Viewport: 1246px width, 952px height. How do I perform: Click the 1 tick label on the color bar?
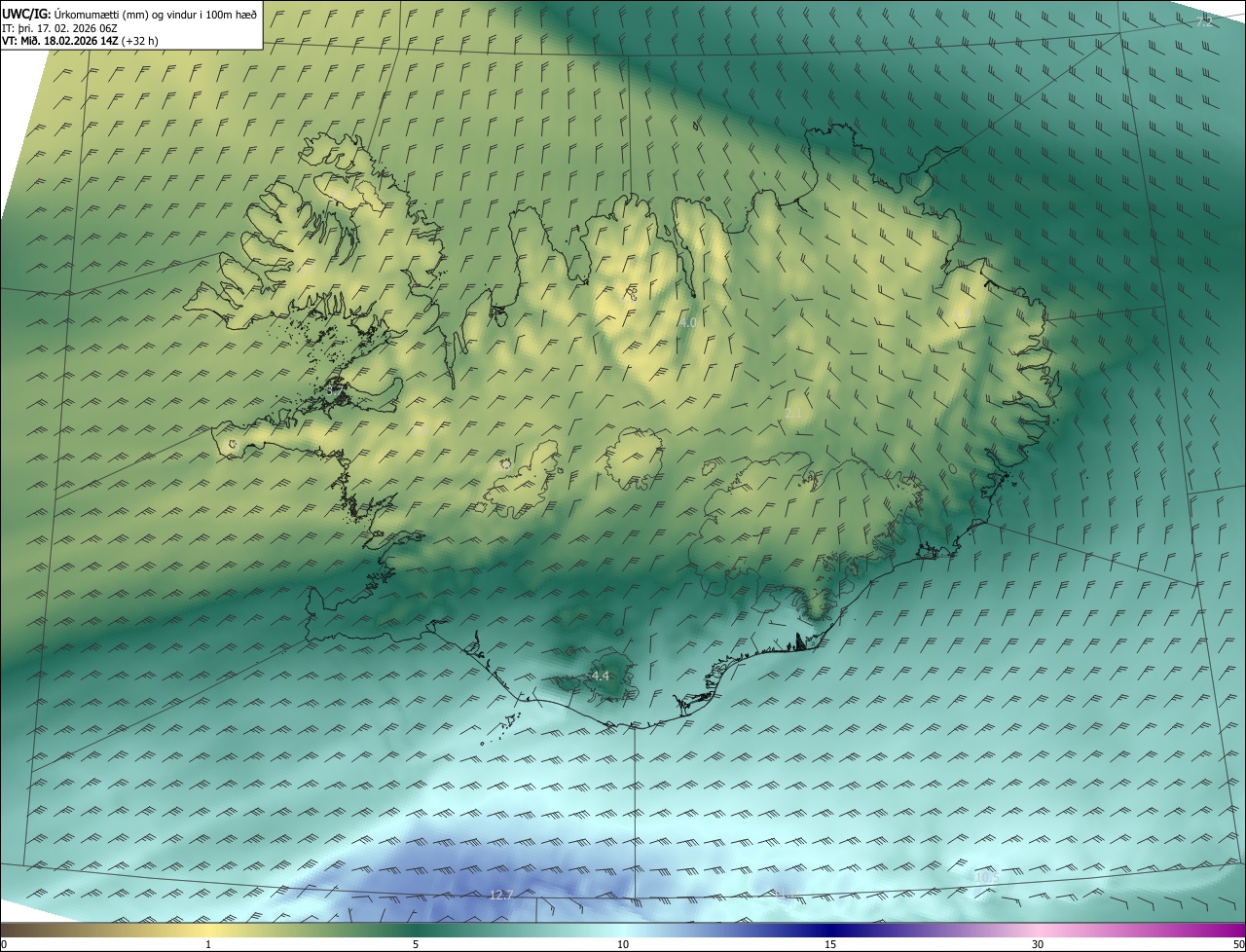click(x=208, y=944)
